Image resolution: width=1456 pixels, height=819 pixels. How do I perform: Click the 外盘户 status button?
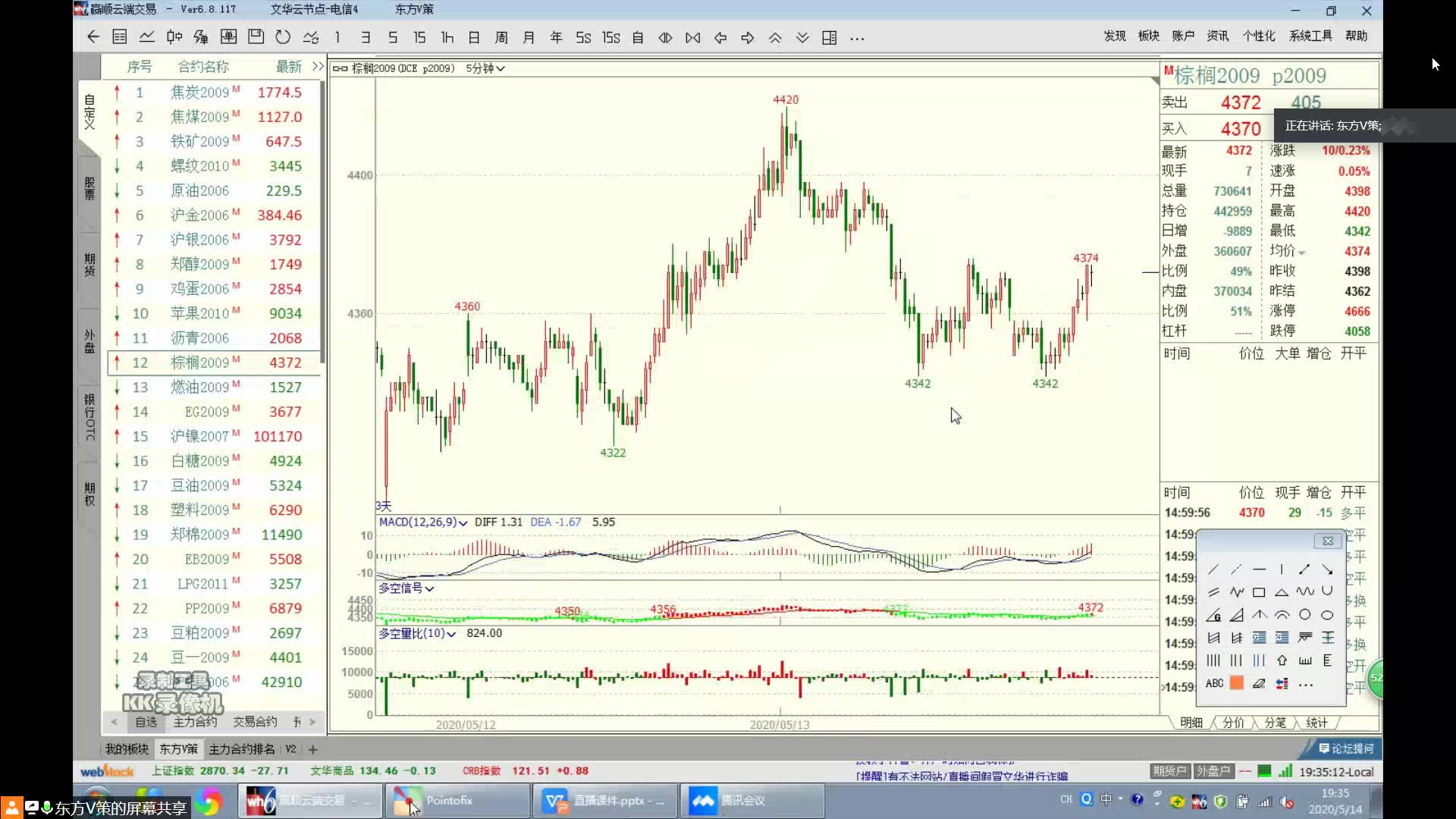coord(1213,770)
